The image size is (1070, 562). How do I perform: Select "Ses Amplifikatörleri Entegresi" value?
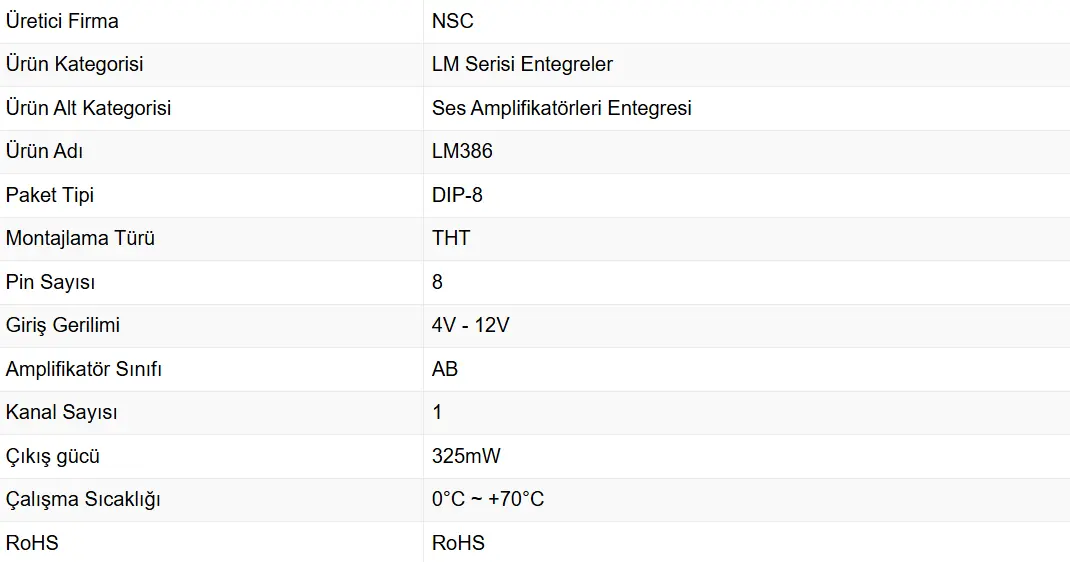562,108
